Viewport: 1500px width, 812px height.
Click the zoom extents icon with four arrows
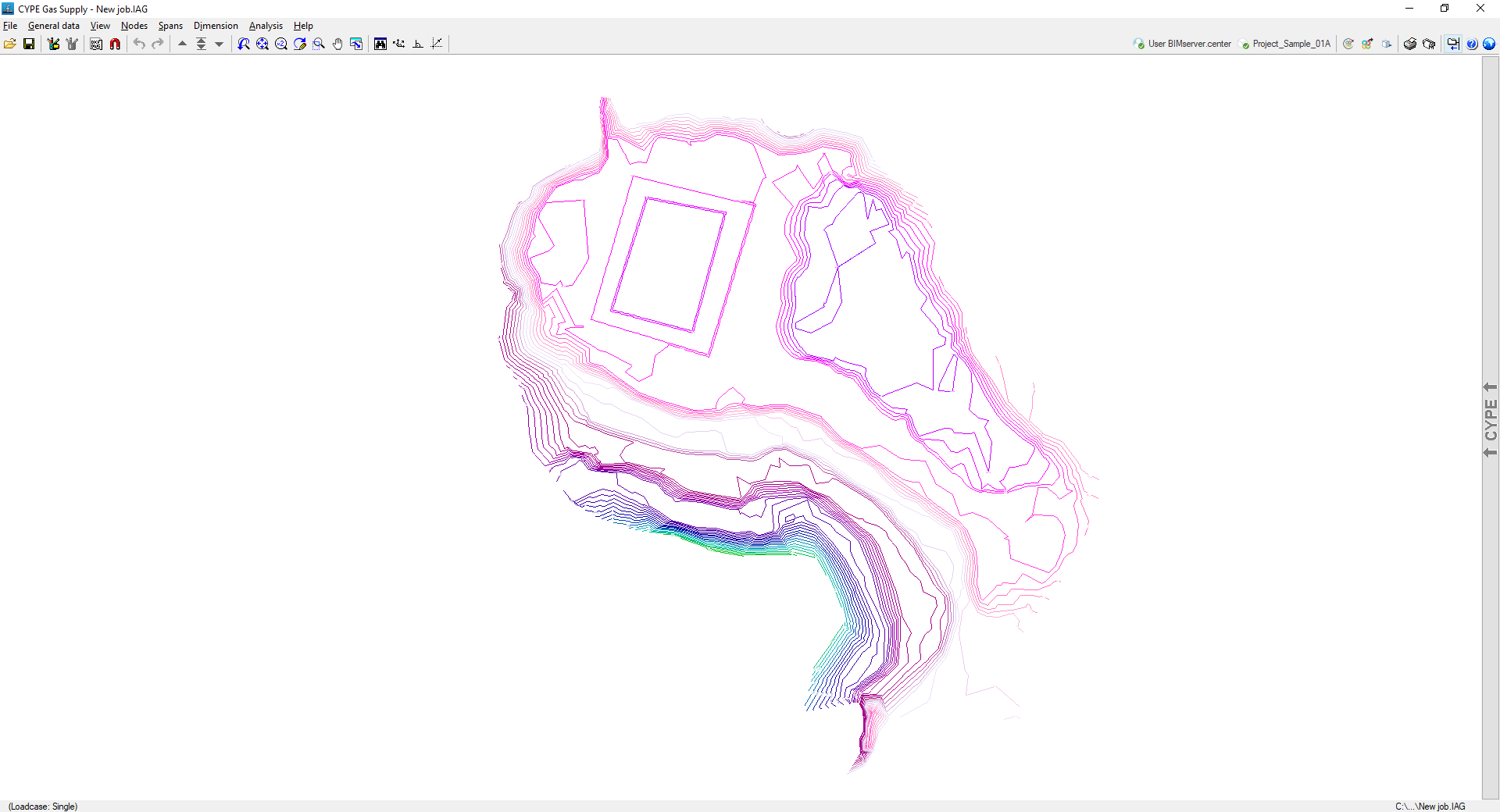(262, 44)
